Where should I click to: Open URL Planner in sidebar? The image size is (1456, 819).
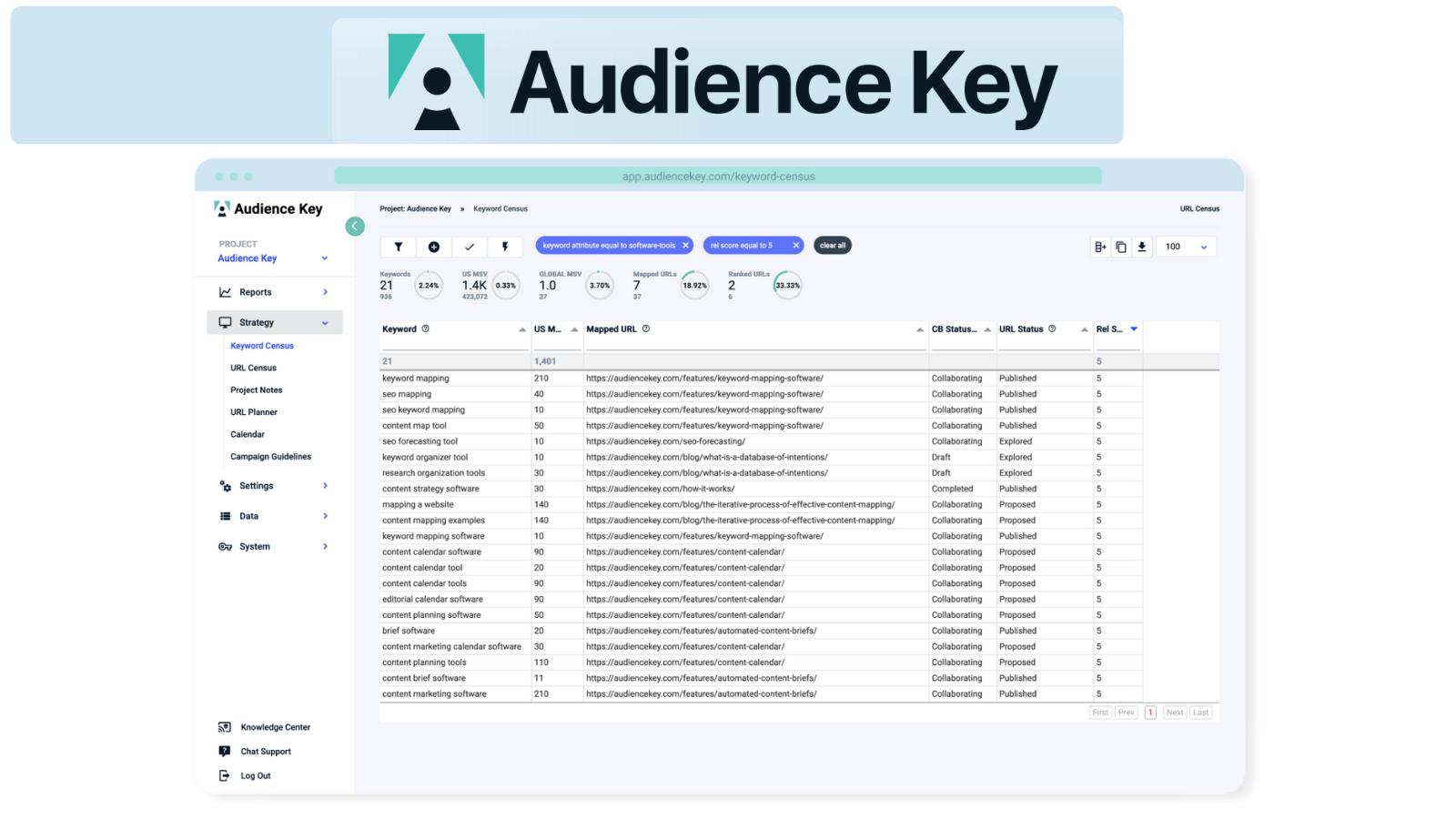(254, 412)
